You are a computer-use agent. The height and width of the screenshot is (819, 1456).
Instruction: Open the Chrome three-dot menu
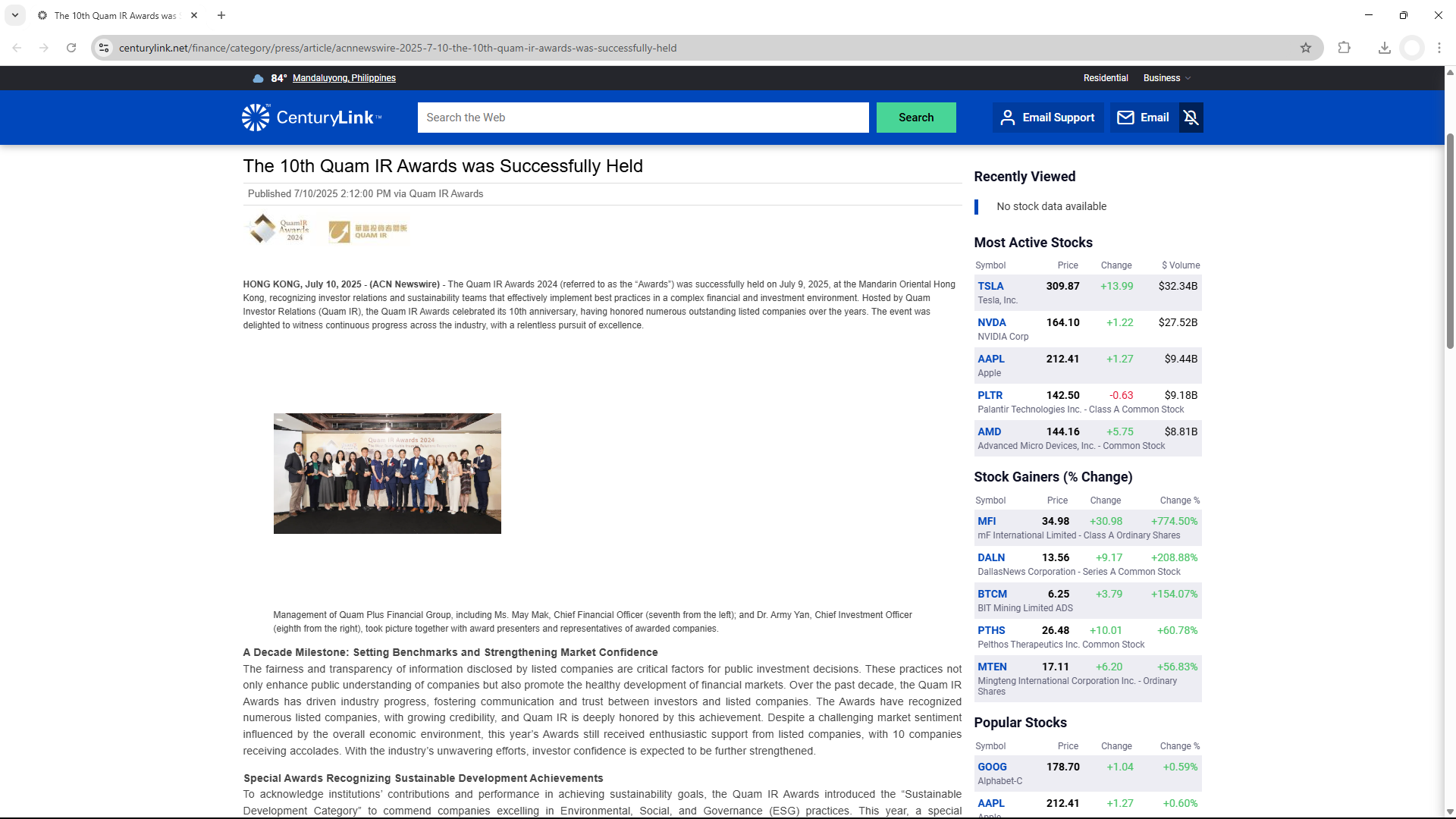click(1439, 48)
